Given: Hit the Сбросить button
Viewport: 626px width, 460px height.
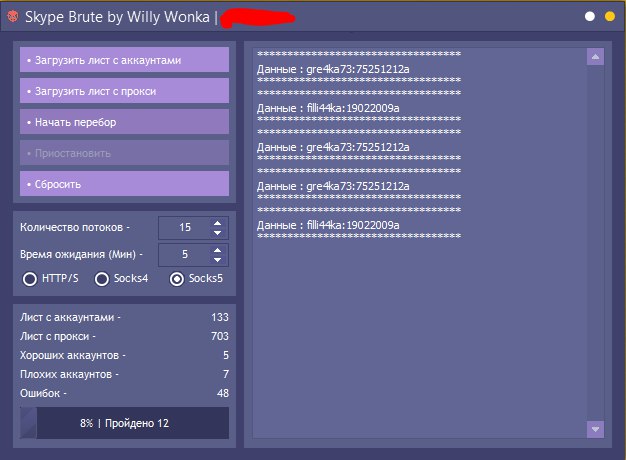Looking at the screenshot, I should click(124, 184).
